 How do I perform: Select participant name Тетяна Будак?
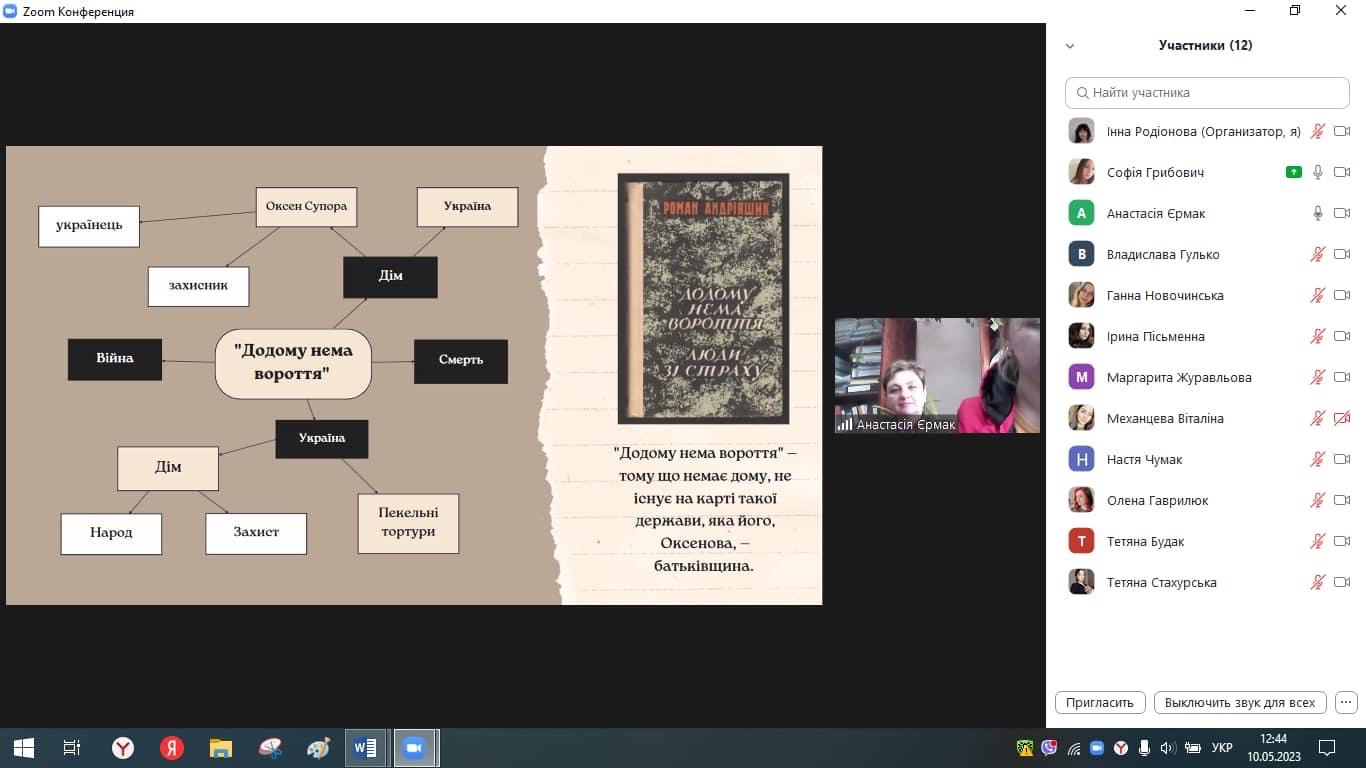pos(1146,541)
